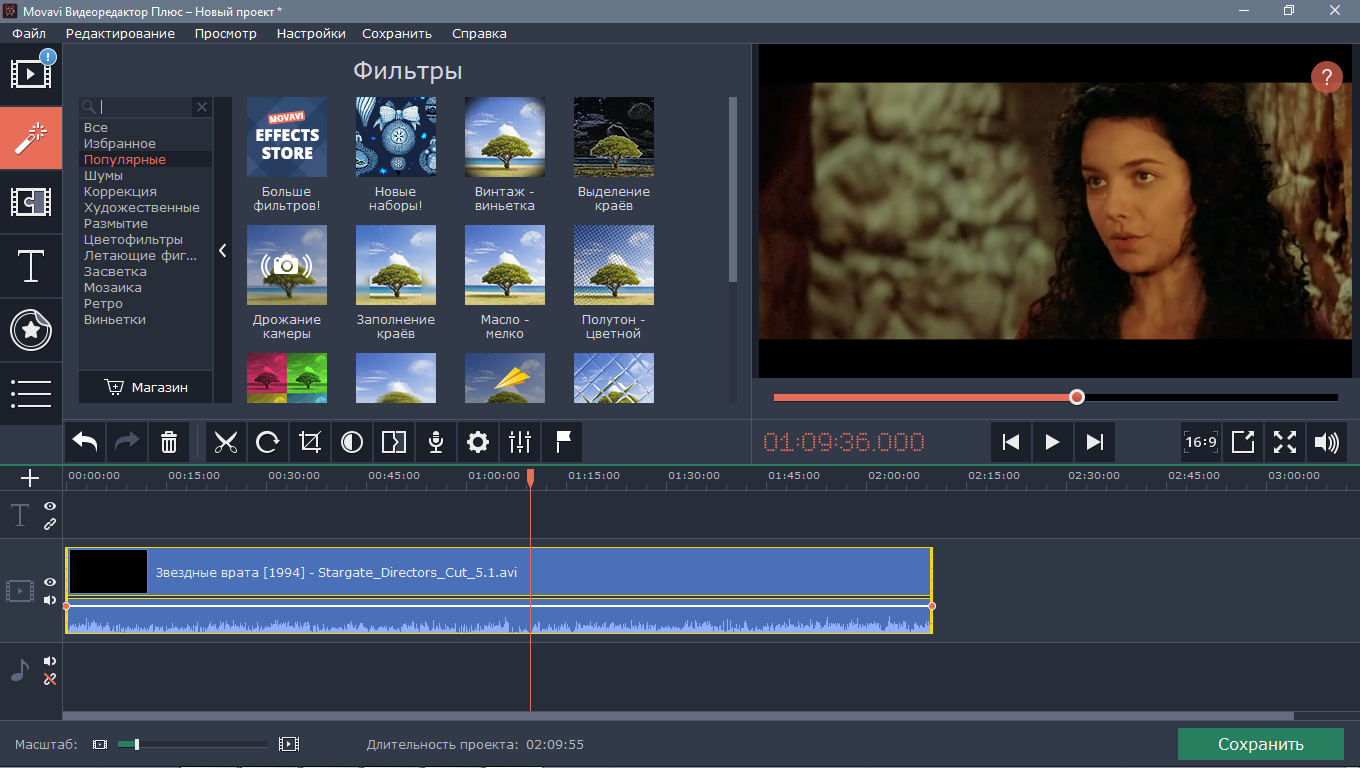The image size is (1360, 768).
Task: Click the red help question mark
Action: (x=1326, y=77)
